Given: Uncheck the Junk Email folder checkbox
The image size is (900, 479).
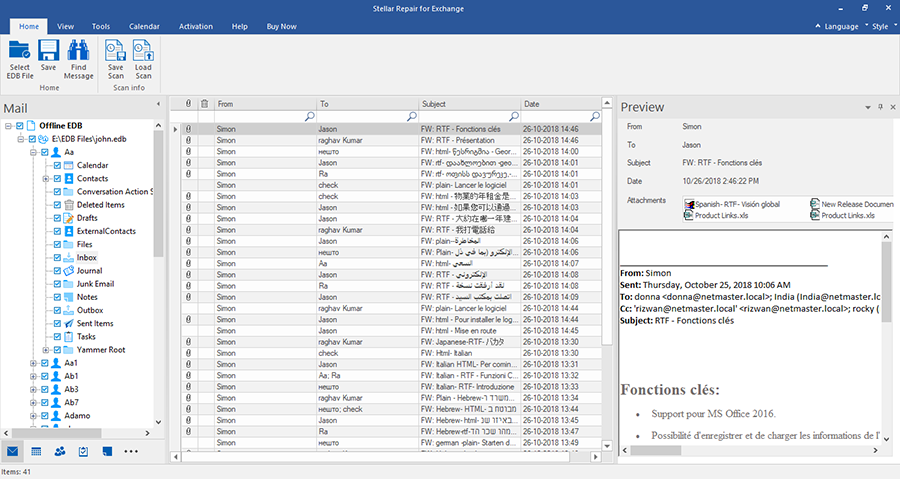Looking at the screenshot, I should 57,284.
